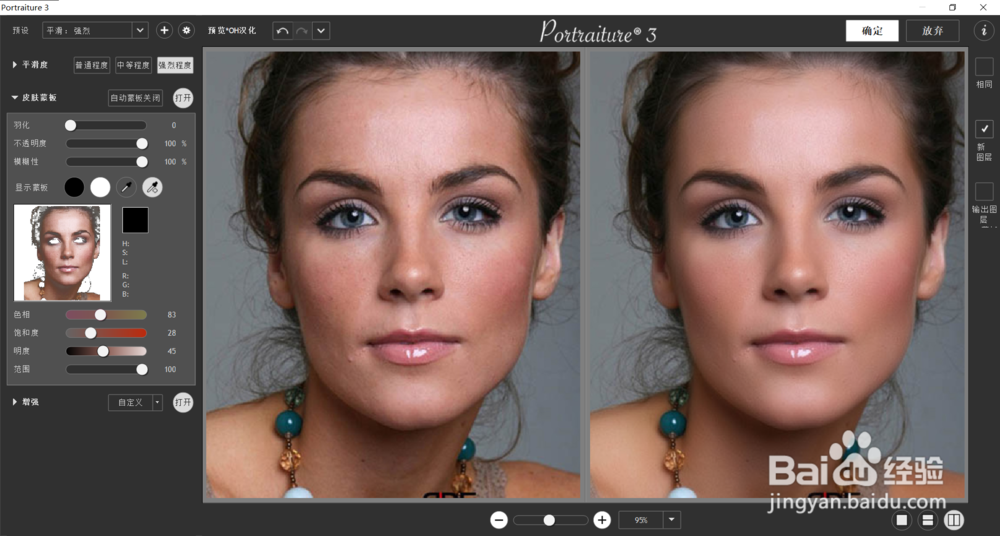Restore down the Portraiture window
Viewport: 1000px width, 536px height.
952,7
